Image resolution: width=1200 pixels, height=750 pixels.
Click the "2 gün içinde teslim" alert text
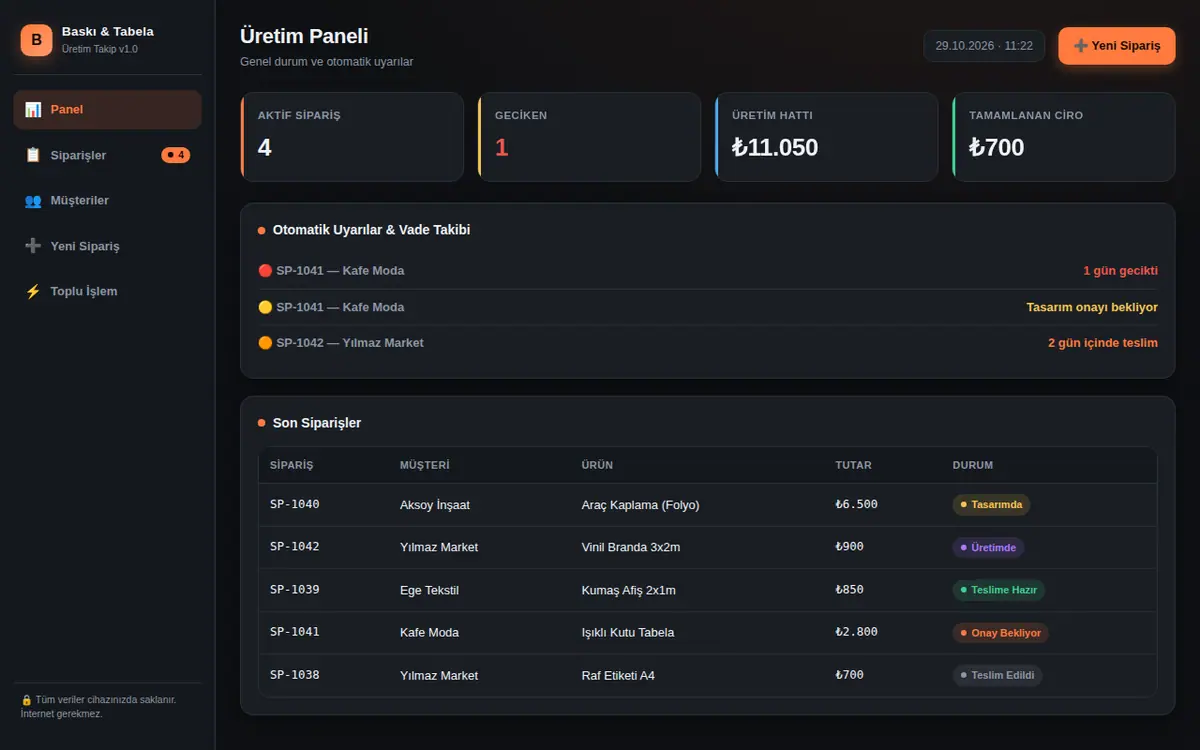[1103, 343]
